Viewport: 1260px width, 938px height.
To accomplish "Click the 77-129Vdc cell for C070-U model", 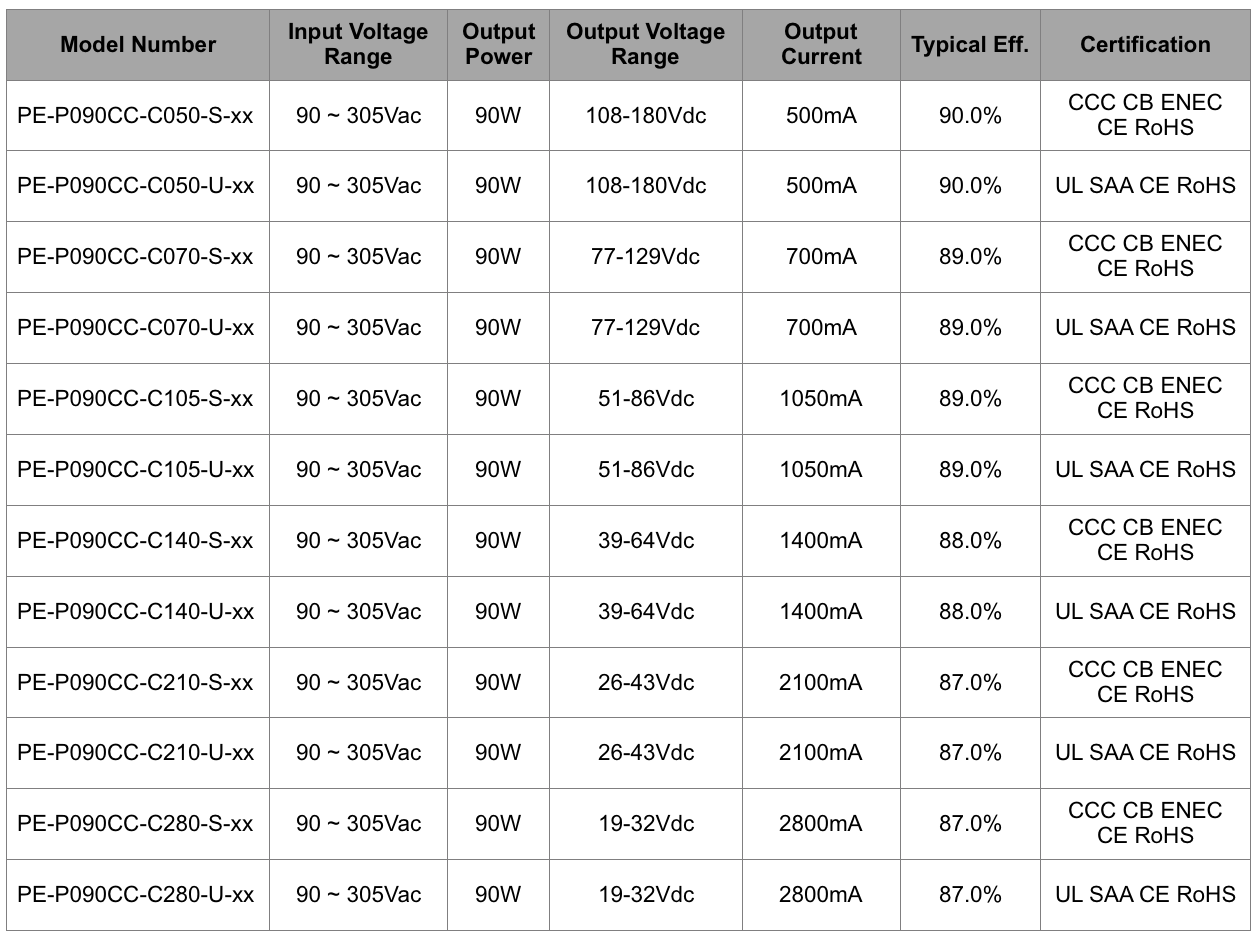I will (645, 328).
